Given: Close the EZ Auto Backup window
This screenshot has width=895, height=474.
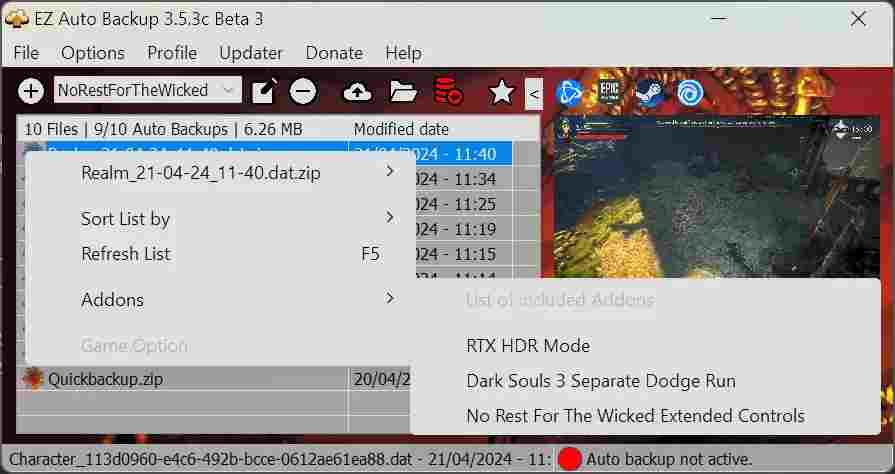Looking at the screenshot, I should (858, 19).
